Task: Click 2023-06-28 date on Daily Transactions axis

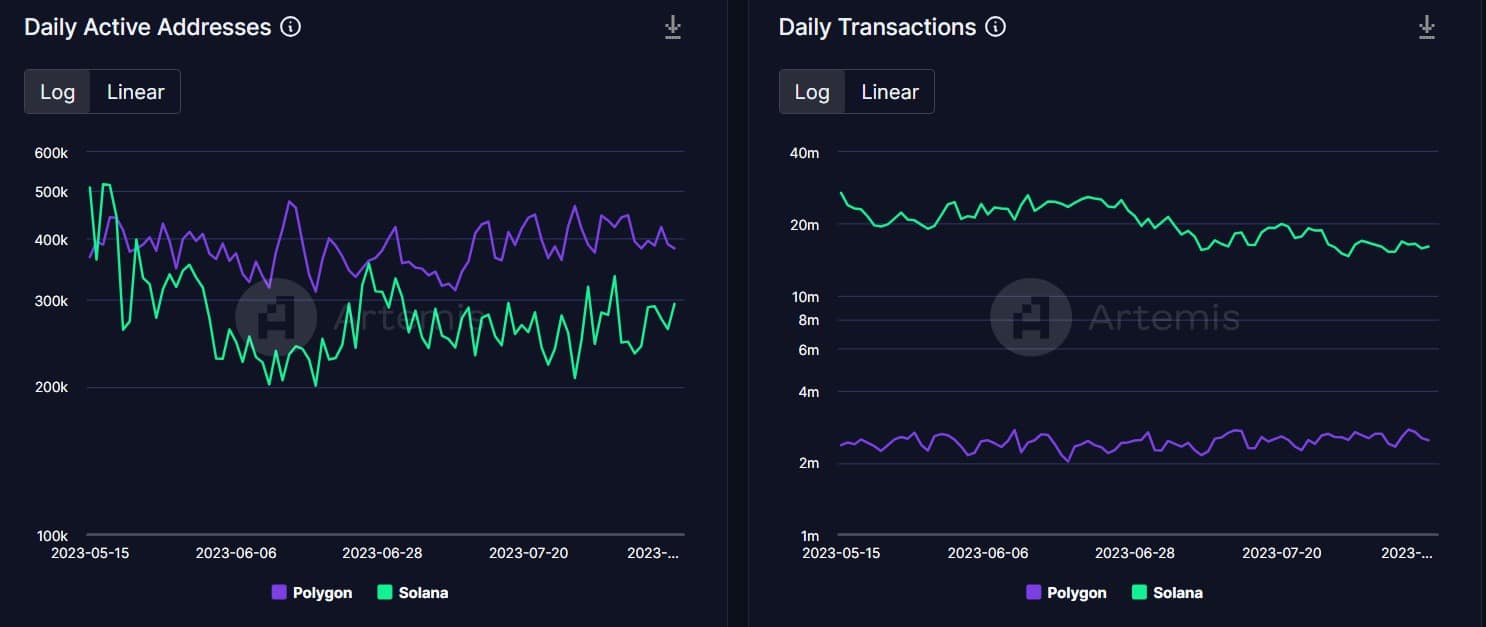Action: [x=1135, y=553]
